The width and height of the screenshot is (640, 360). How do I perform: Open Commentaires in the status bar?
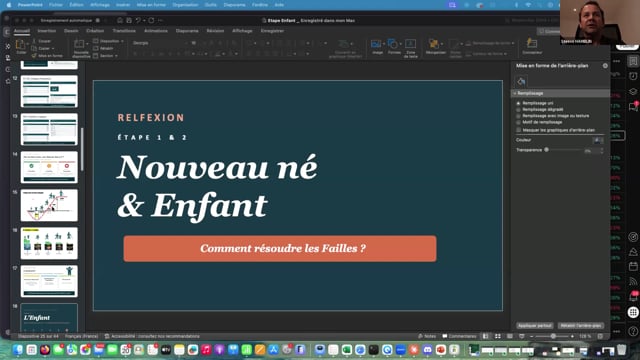[x=459, y=336]
